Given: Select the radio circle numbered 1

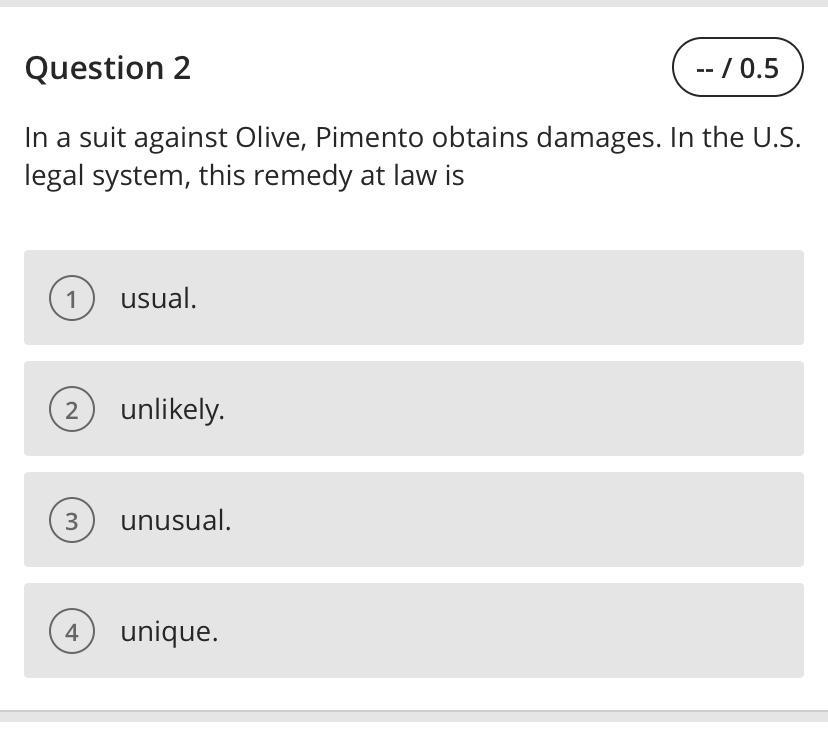Looking at the screenshot, I should (x=72, y=298).
